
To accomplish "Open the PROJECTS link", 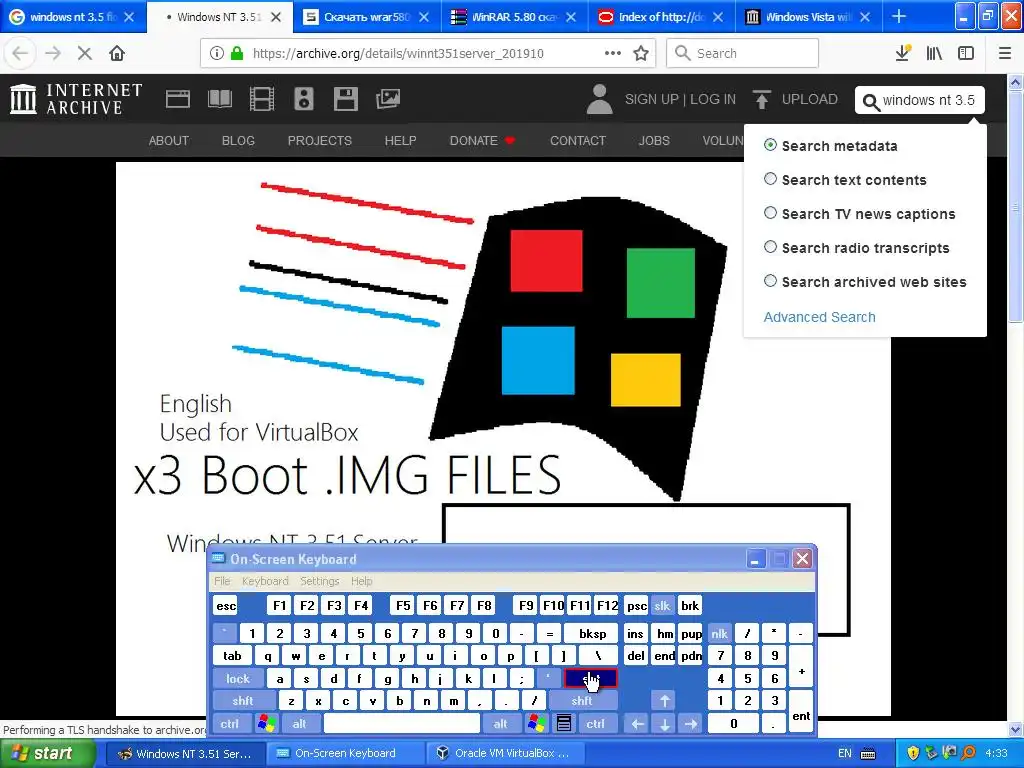I will [x=319, y=140].
